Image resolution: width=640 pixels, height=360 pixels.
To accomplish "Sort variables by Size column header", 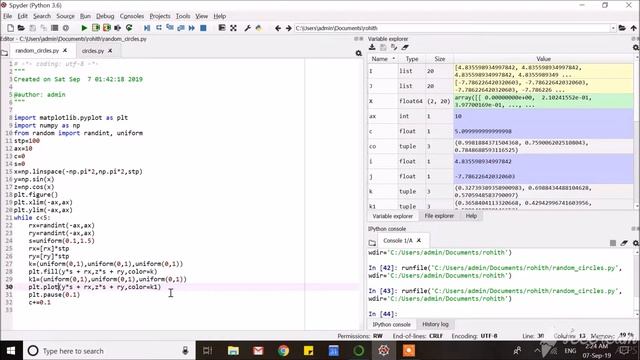I will [440, 59].
